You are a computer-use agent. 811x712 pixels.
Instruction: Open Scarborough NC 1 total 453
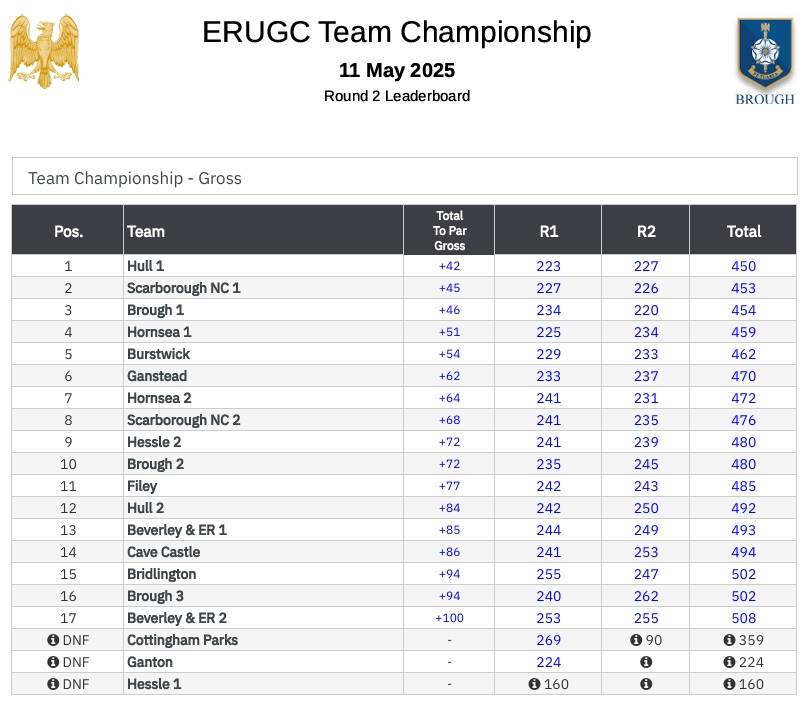[743, 288]
